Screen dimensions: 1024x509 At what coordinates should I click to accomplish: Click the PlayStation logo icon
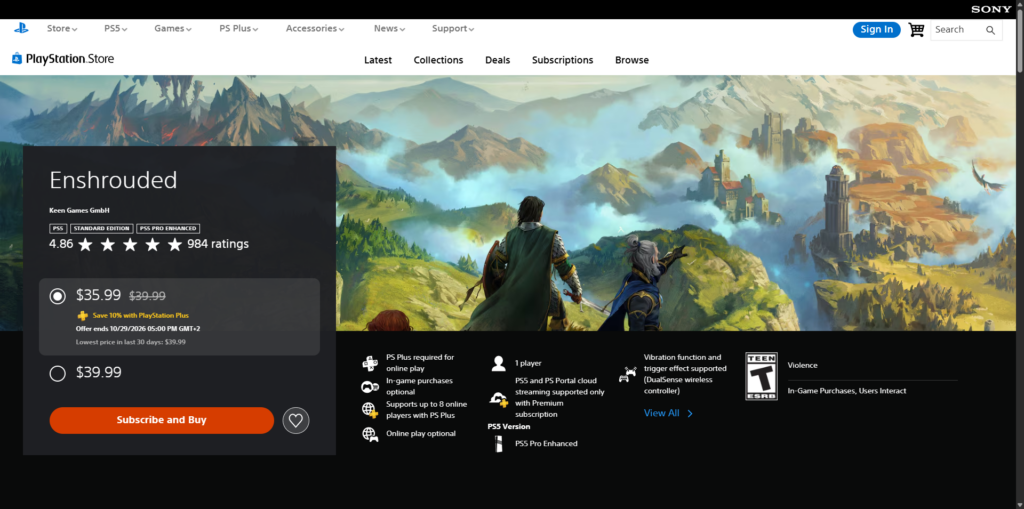click(21, 28)
